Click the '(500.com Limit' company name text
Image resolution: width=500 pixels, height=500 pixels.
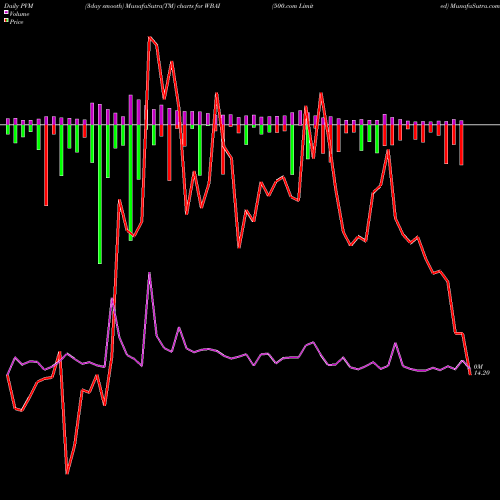292,6
